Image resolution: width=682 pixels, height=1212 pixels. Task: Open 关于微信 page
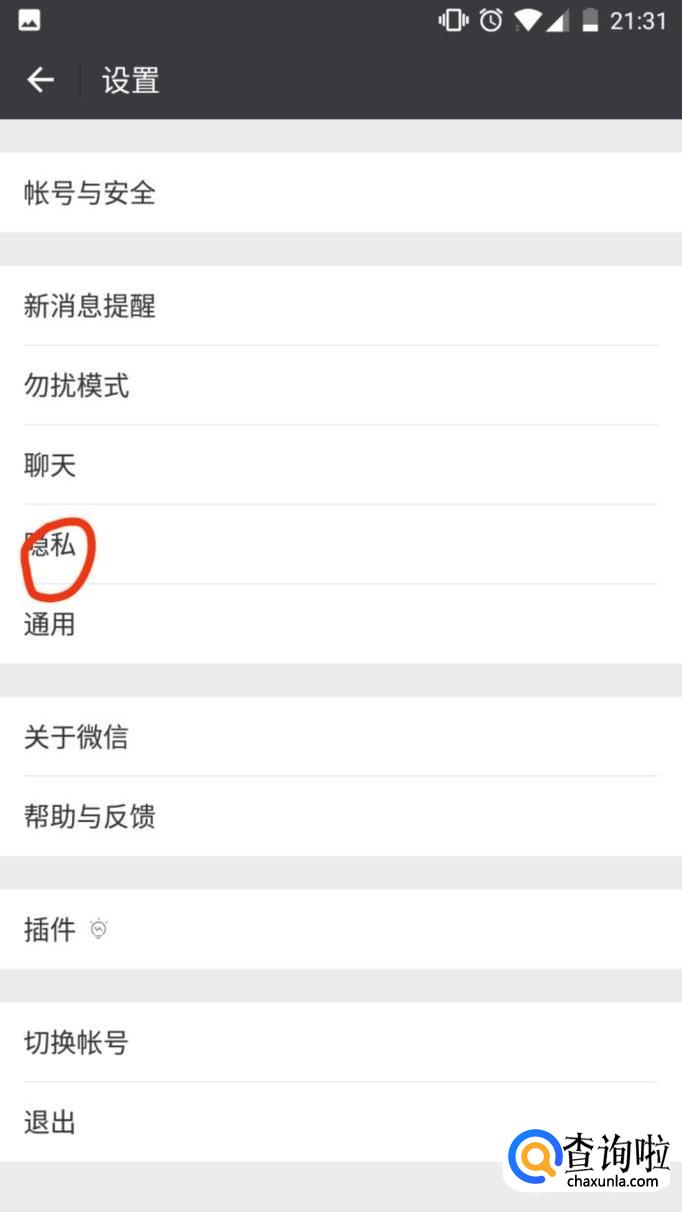(x=341, y=737)
